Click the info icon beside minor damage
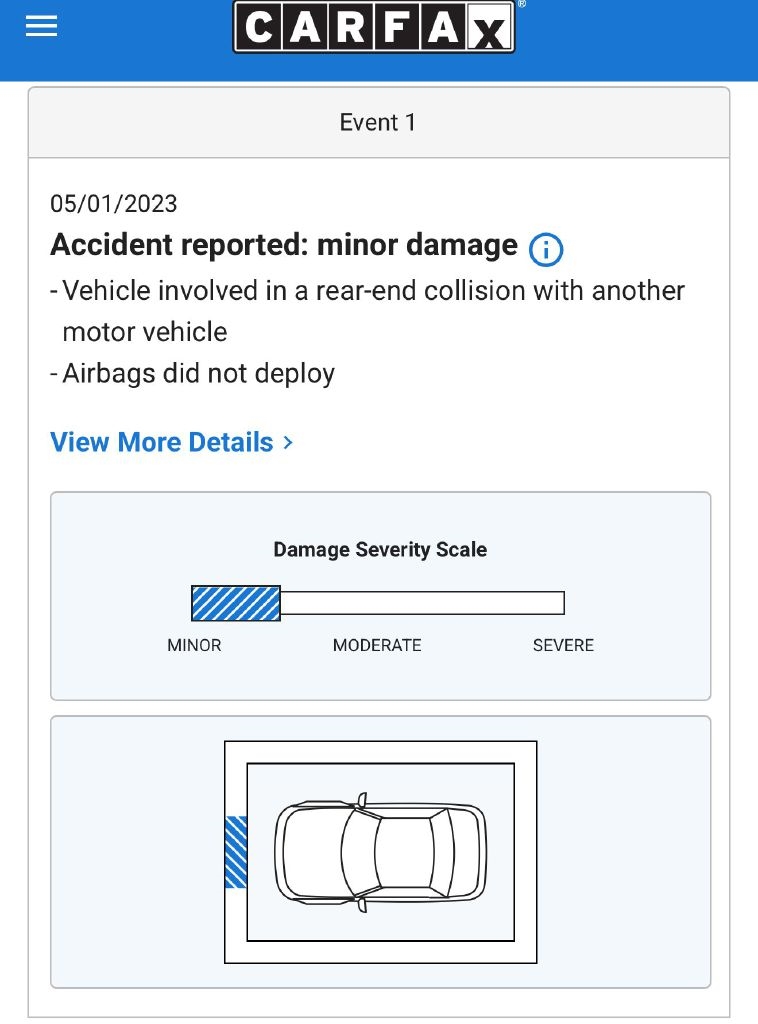758x1024 pixels. click(546, 249)
